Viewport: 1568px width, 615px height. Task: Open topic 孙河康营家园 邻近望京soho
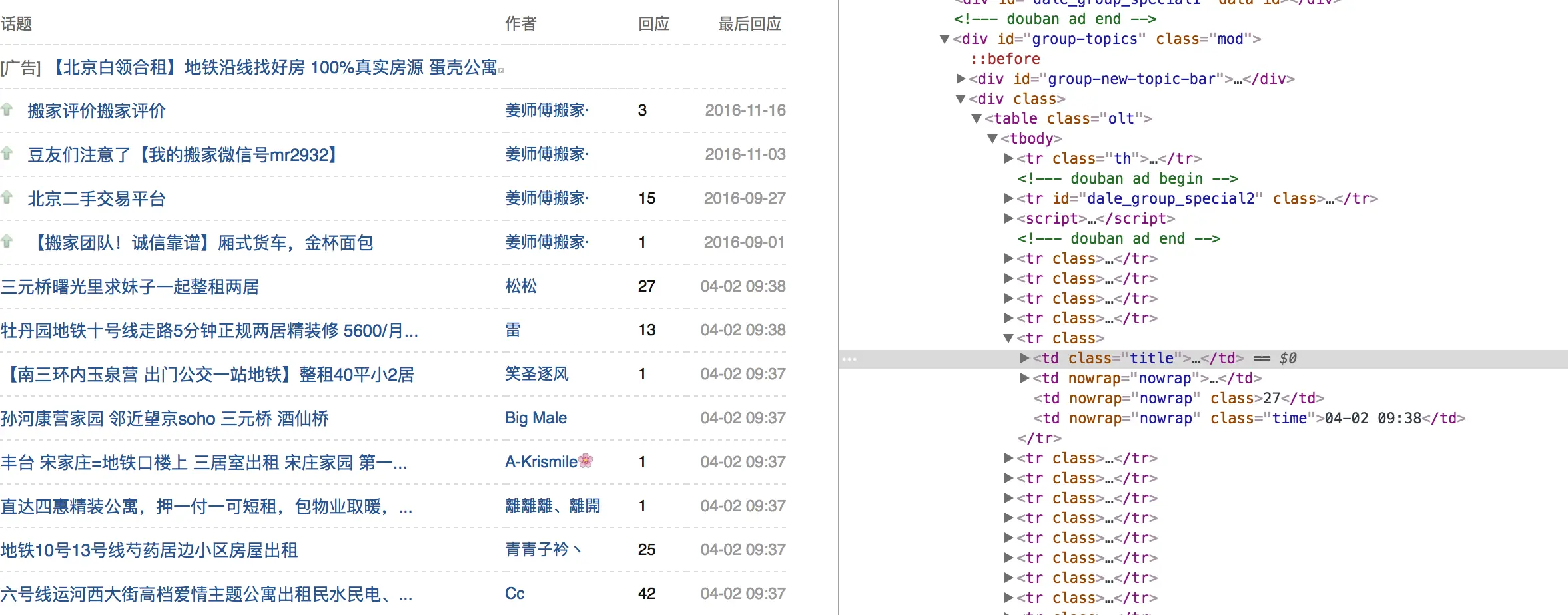(x=165, y=419)
